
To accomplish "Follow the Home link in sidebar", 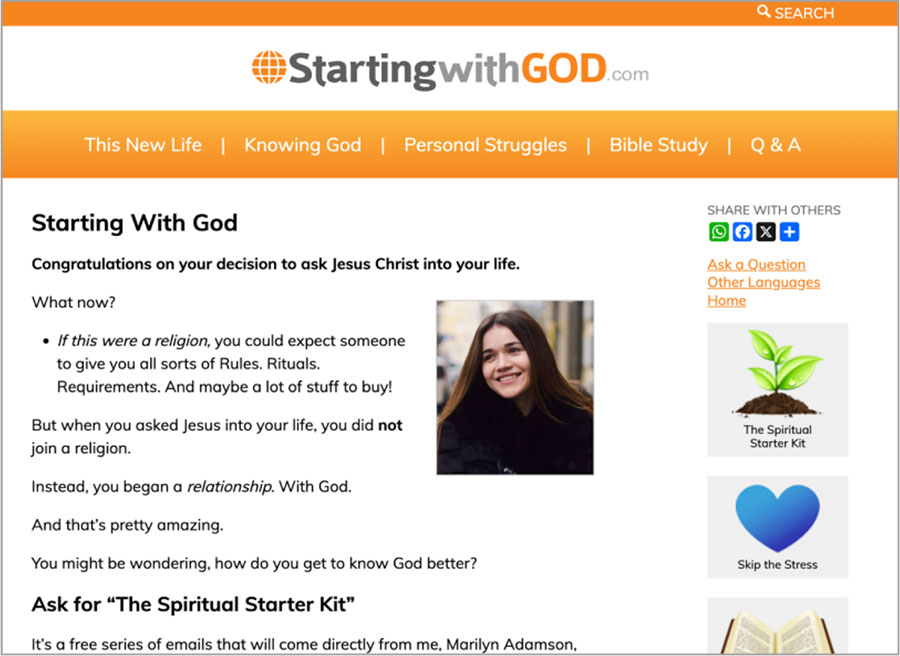I will (726, 300).
